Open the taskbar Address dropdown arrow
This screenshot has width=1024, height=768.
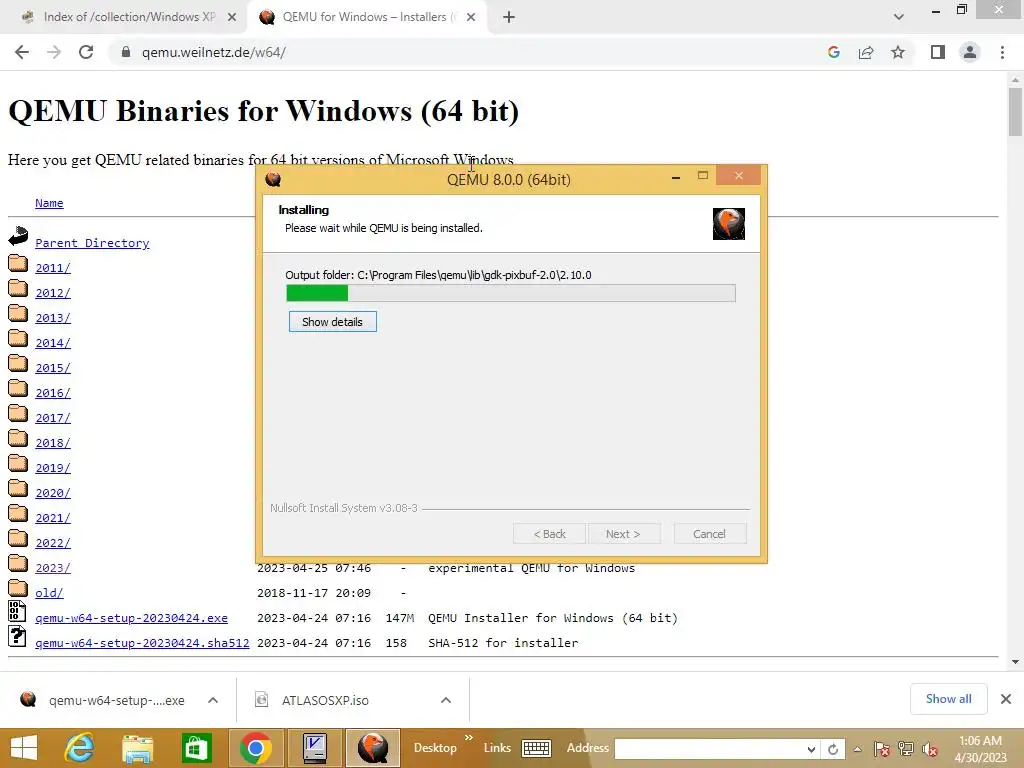pyautogui.click(x=811, y=749)
